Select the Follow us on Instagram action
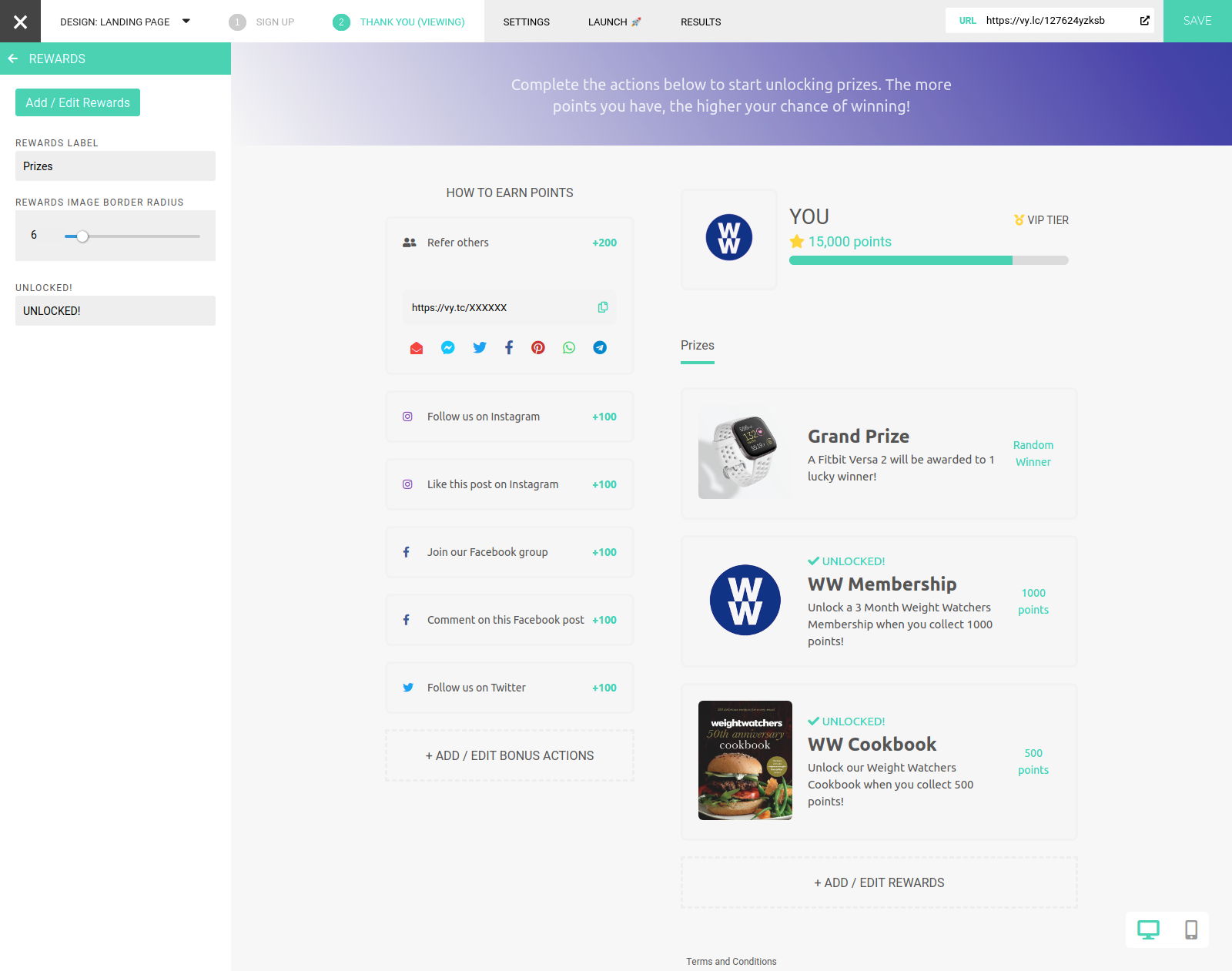 pyautogui.click(x=510, y=417)
